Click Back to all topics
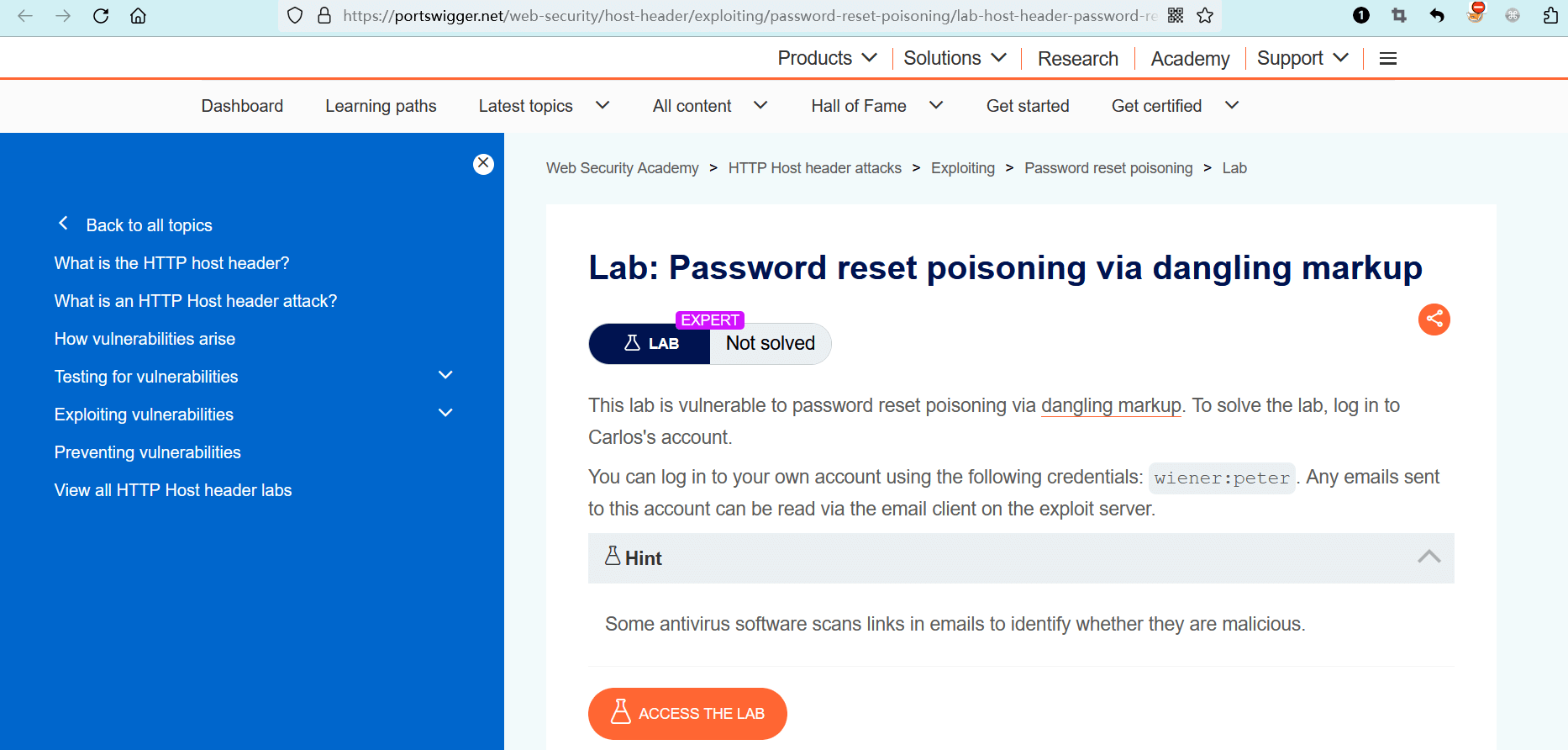 (149, 225)
